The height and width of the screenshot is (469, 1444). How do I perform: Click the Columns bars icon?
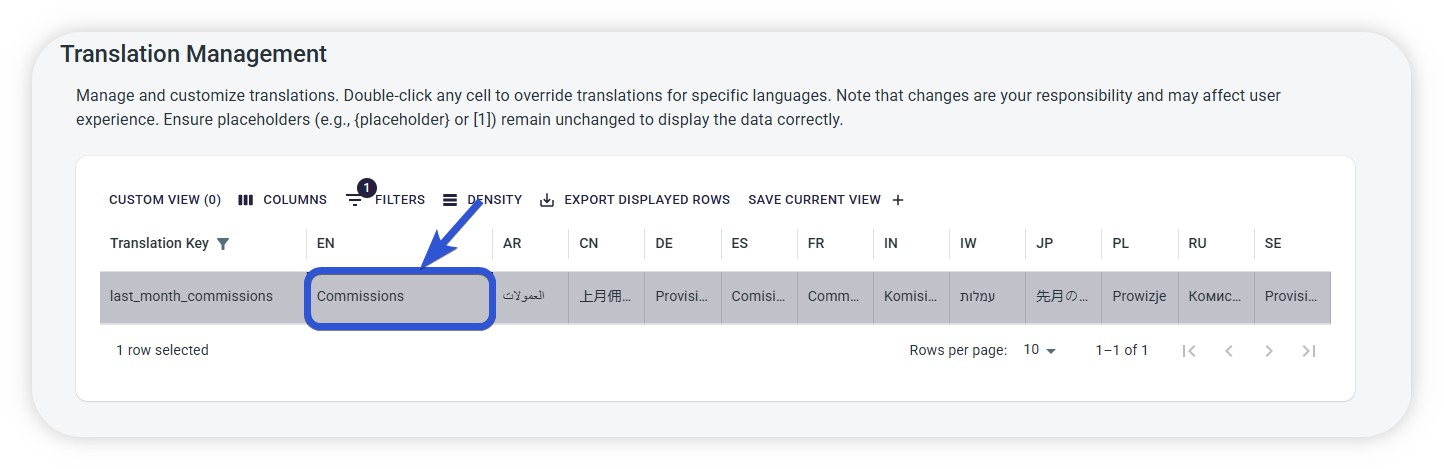[246, 200]
